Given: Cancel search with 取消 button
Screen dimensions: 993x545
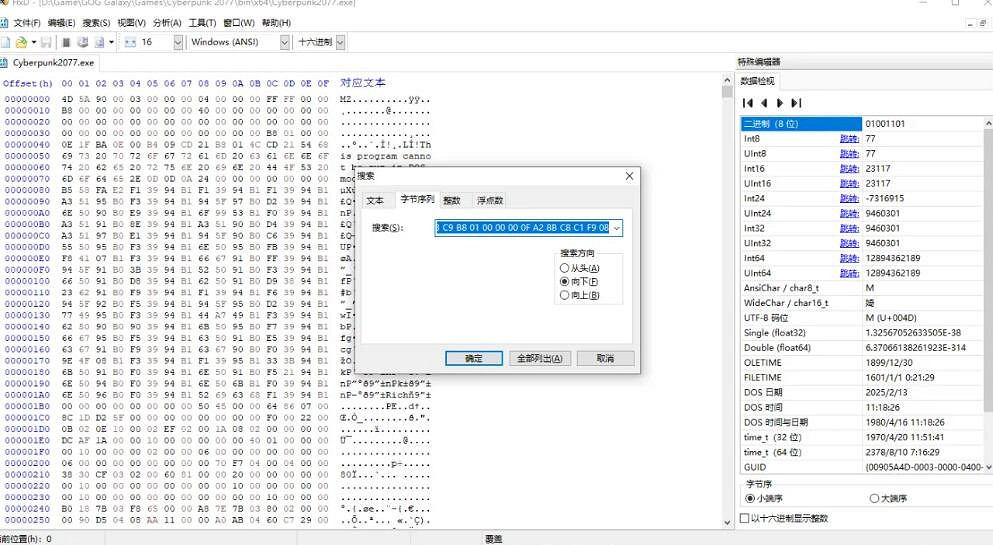Looking at the screenshot, I should click(x=605, y=358).
